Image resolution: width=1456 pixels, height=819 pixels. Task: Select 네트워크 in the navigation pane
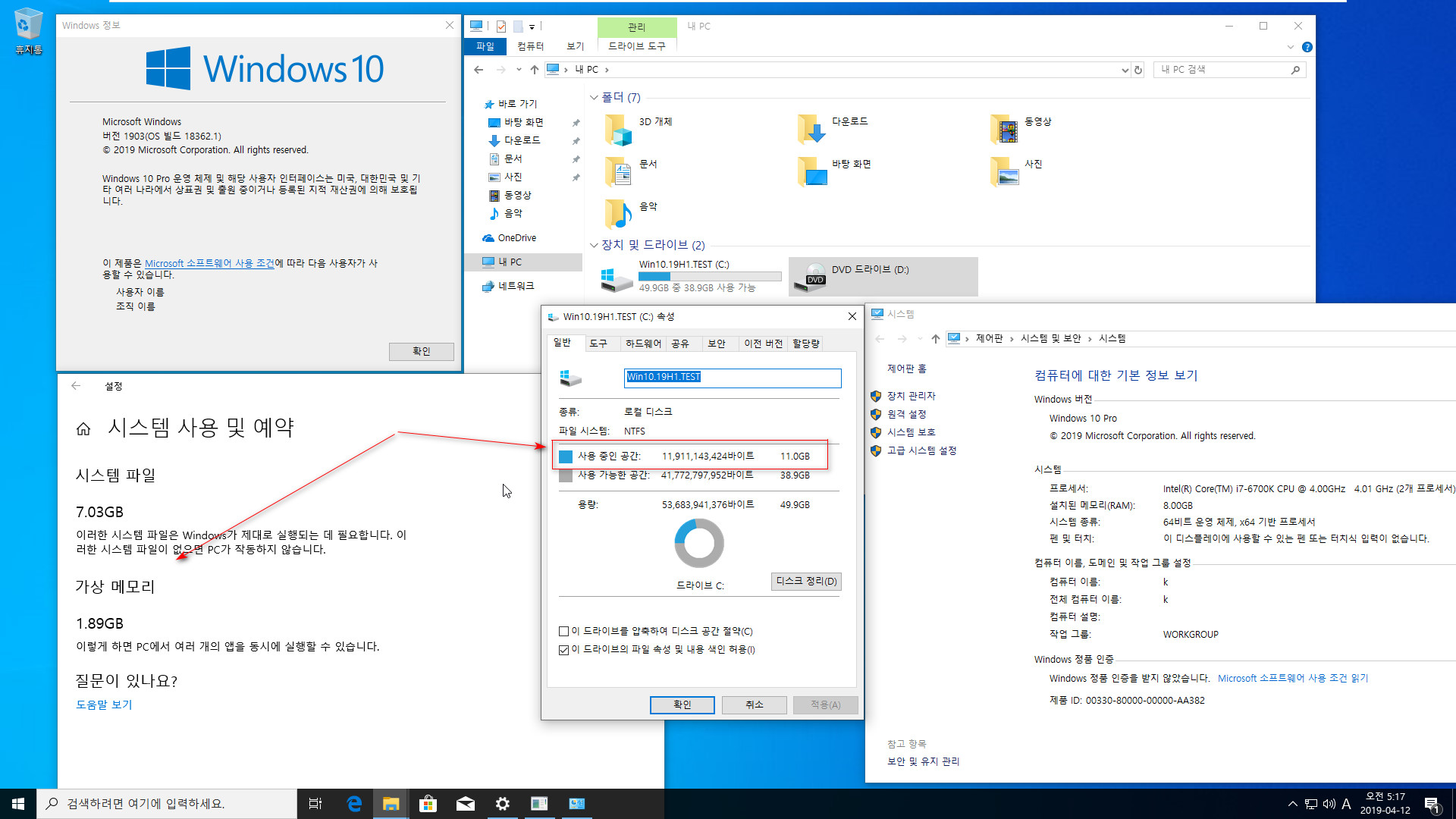pos(516,286)
